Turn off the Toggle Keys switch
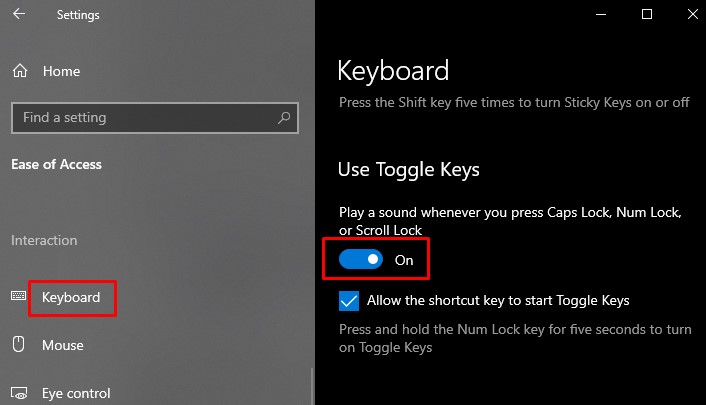 tap(361, 259)
